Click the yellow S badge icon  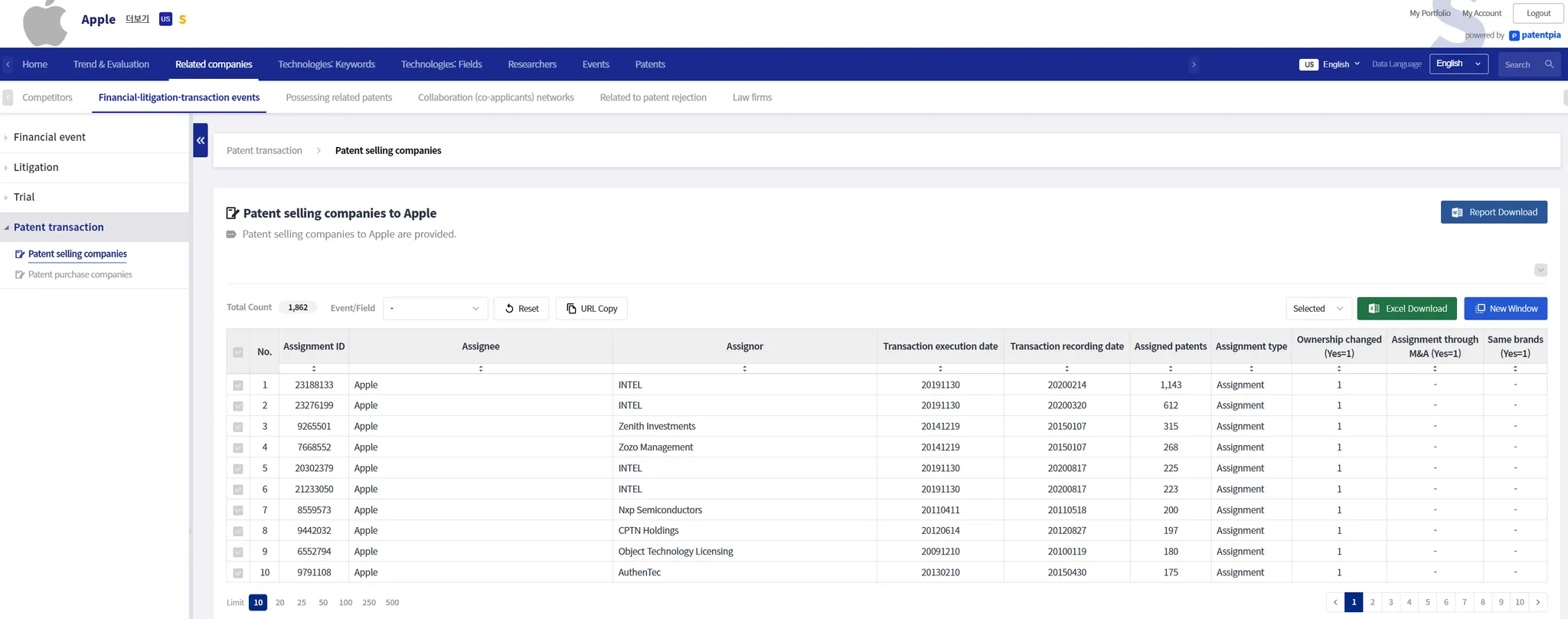(182, 19)
